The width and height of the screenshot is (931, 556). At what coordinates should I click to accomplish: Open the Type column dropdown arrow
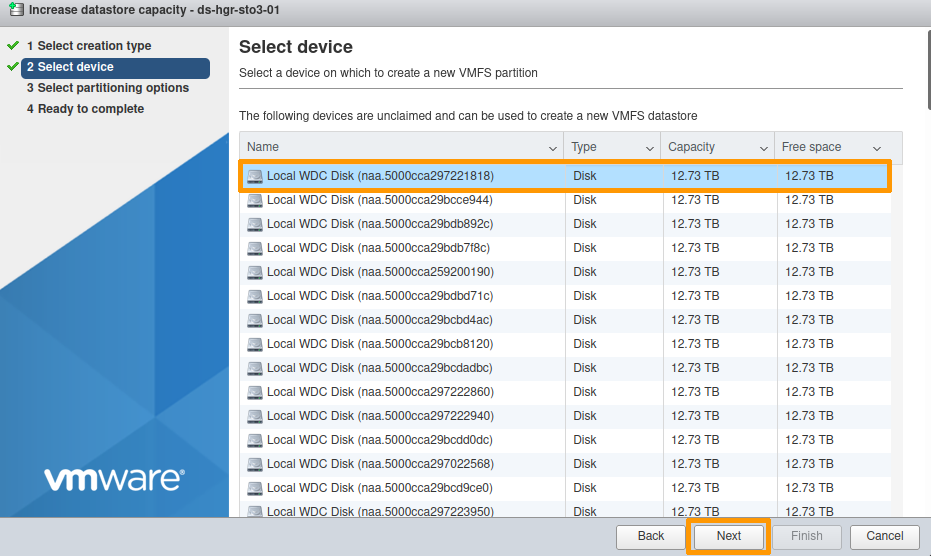pos(649,148)
